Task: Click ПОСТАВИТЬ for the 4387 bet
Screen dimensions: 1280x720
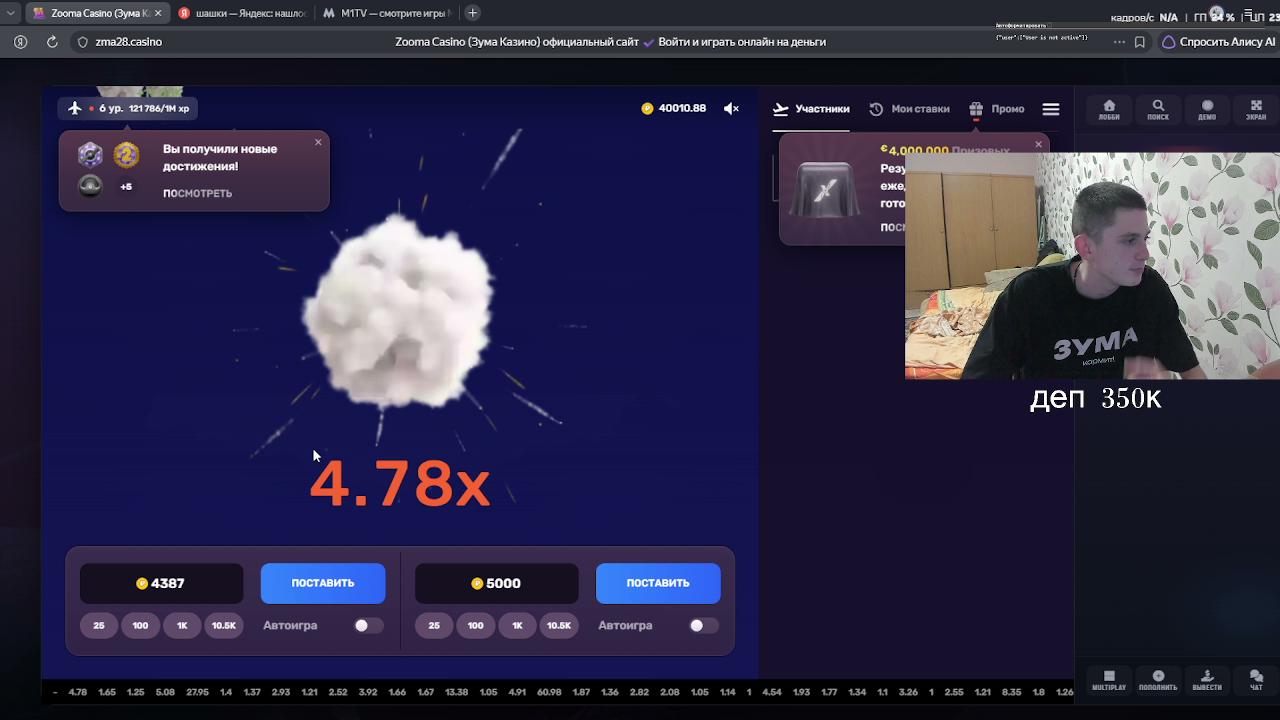Action: (323, 583)
